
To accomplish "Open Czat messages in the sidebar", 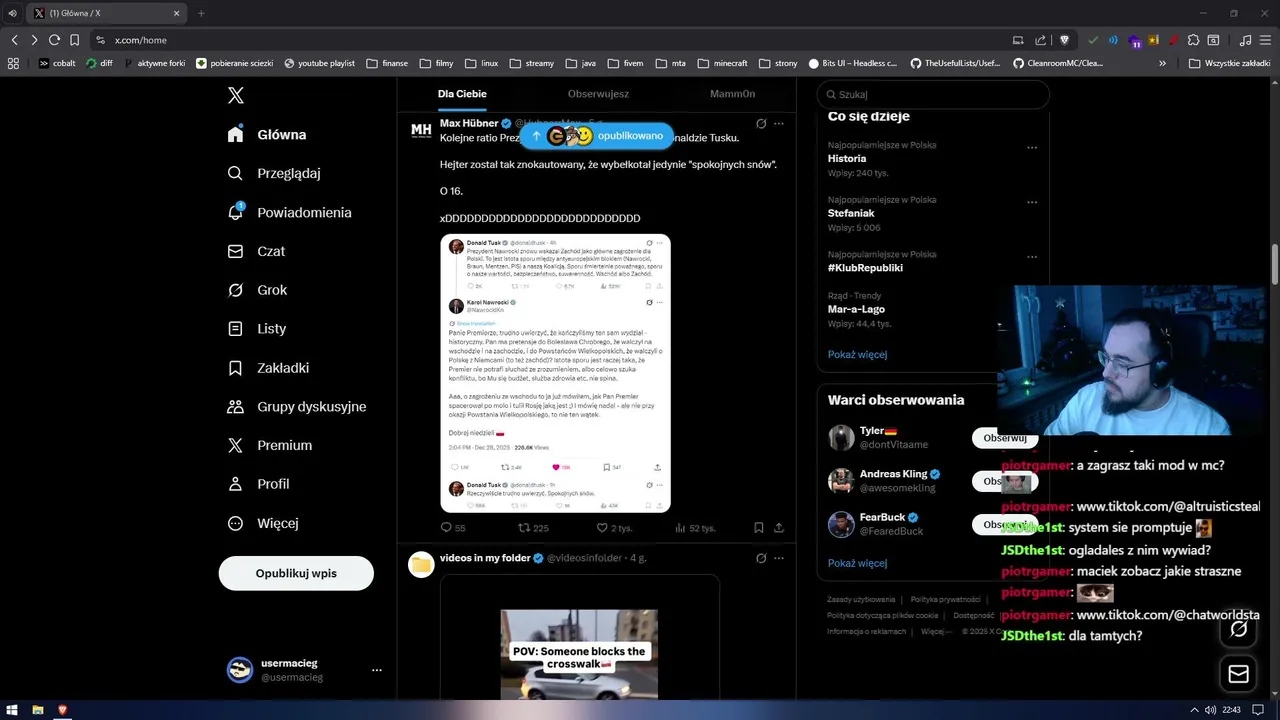I will (x=256, y=251).
